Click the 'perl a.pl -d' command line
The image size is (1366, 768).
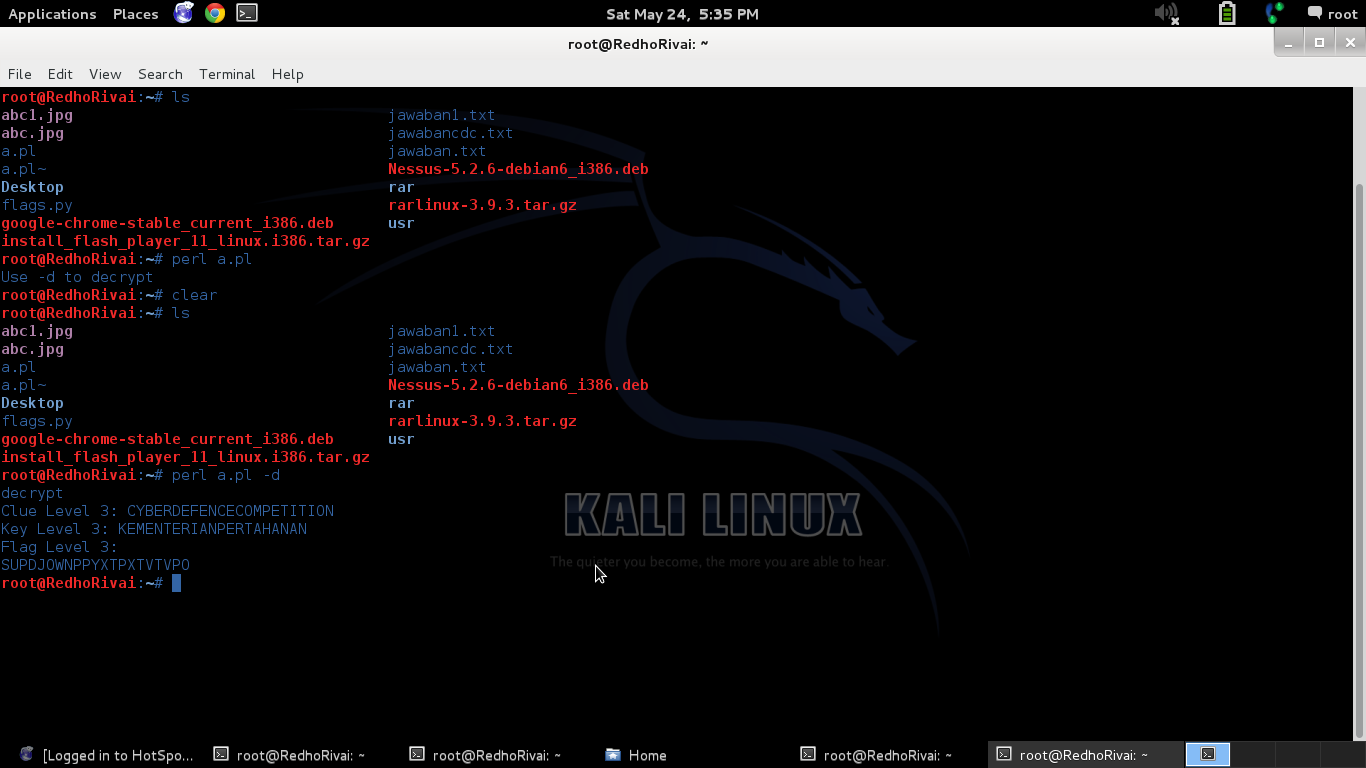pyautogui.click(x=226, y=475)
